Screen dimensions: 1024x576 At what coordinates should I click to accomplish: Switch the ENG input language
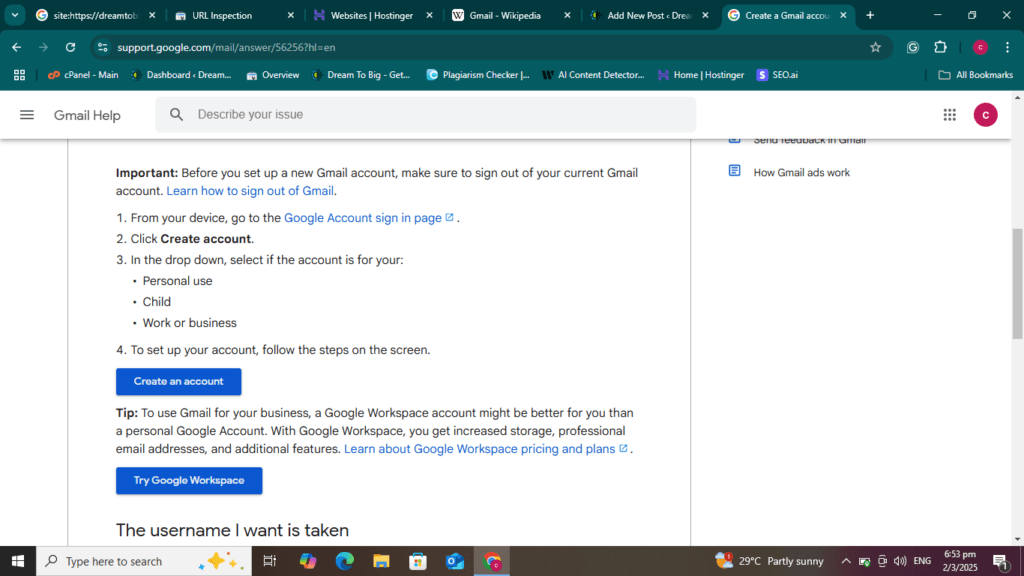pyautogui.click(x=922, y=561)
